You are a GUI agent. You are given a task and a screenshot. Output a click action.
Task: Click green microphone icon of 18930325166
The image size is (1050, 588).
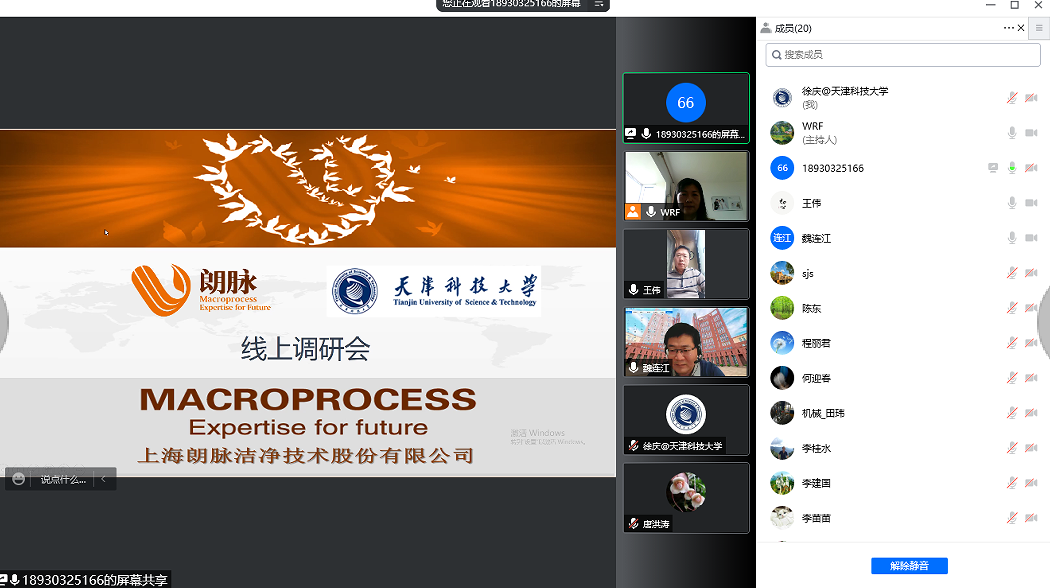click(1012, 168)
